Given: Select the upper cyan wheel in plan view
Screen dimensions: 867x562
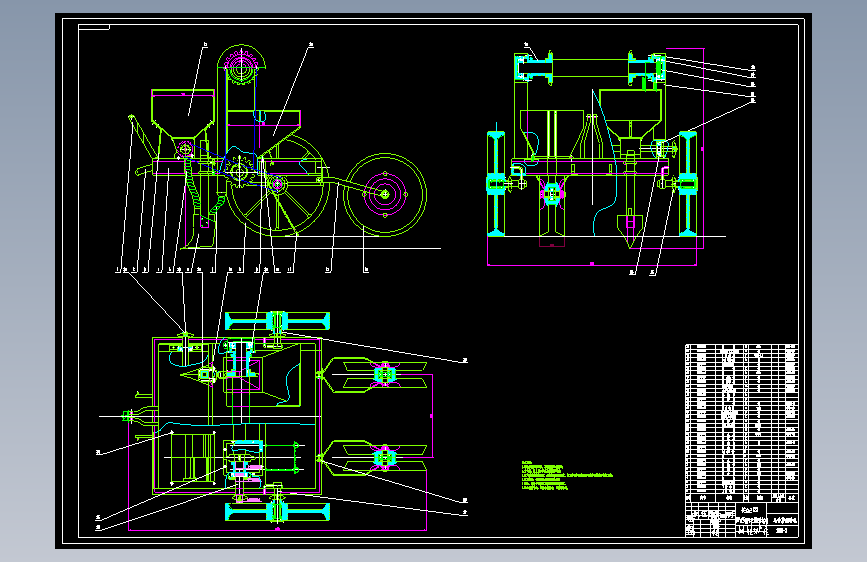Looking at the screenshot, I should coord(277,321).
